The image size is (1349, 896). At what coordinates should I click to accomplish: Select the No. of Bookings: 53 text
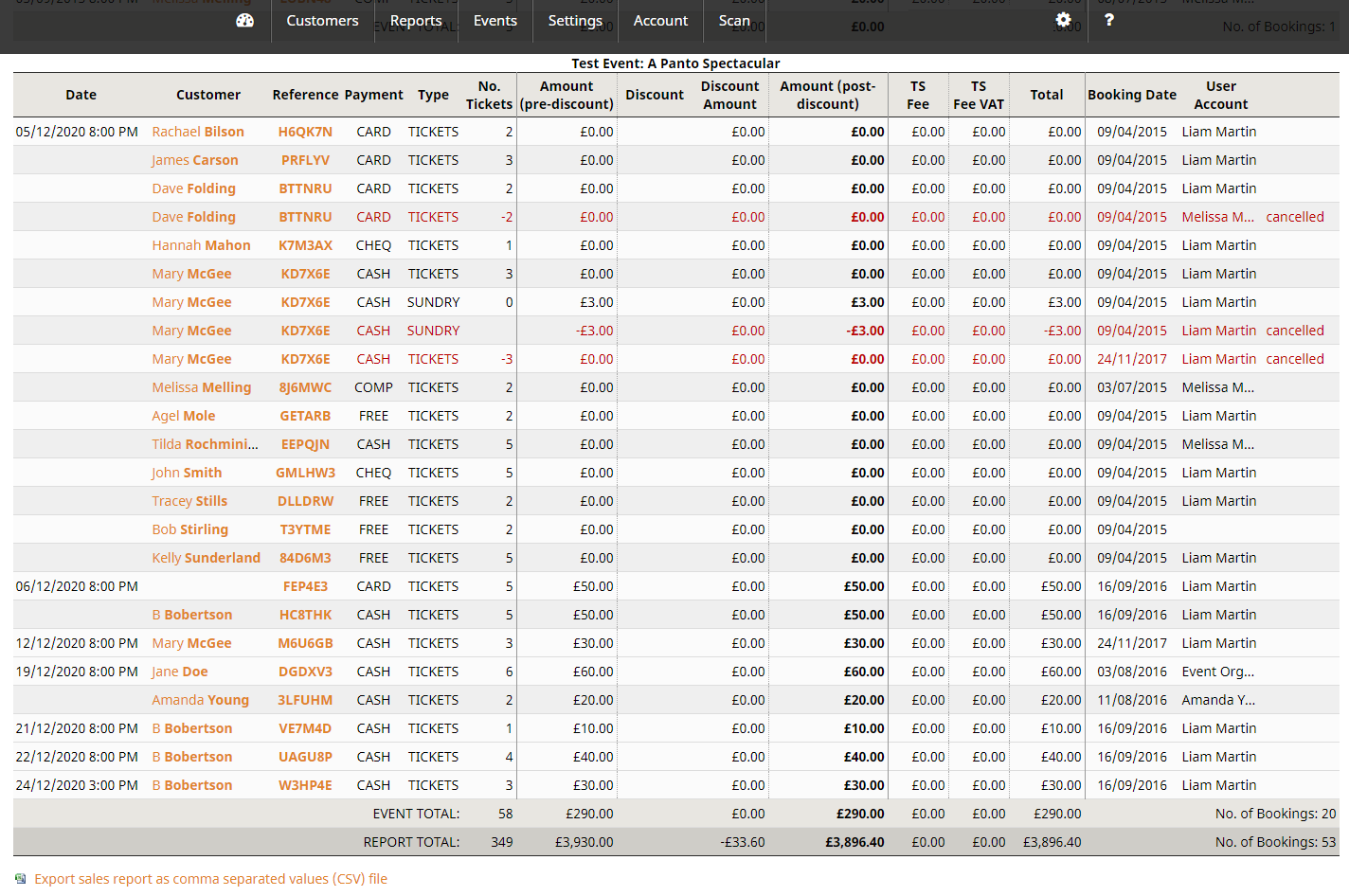pyautogui.click(x=1275, y=842)
